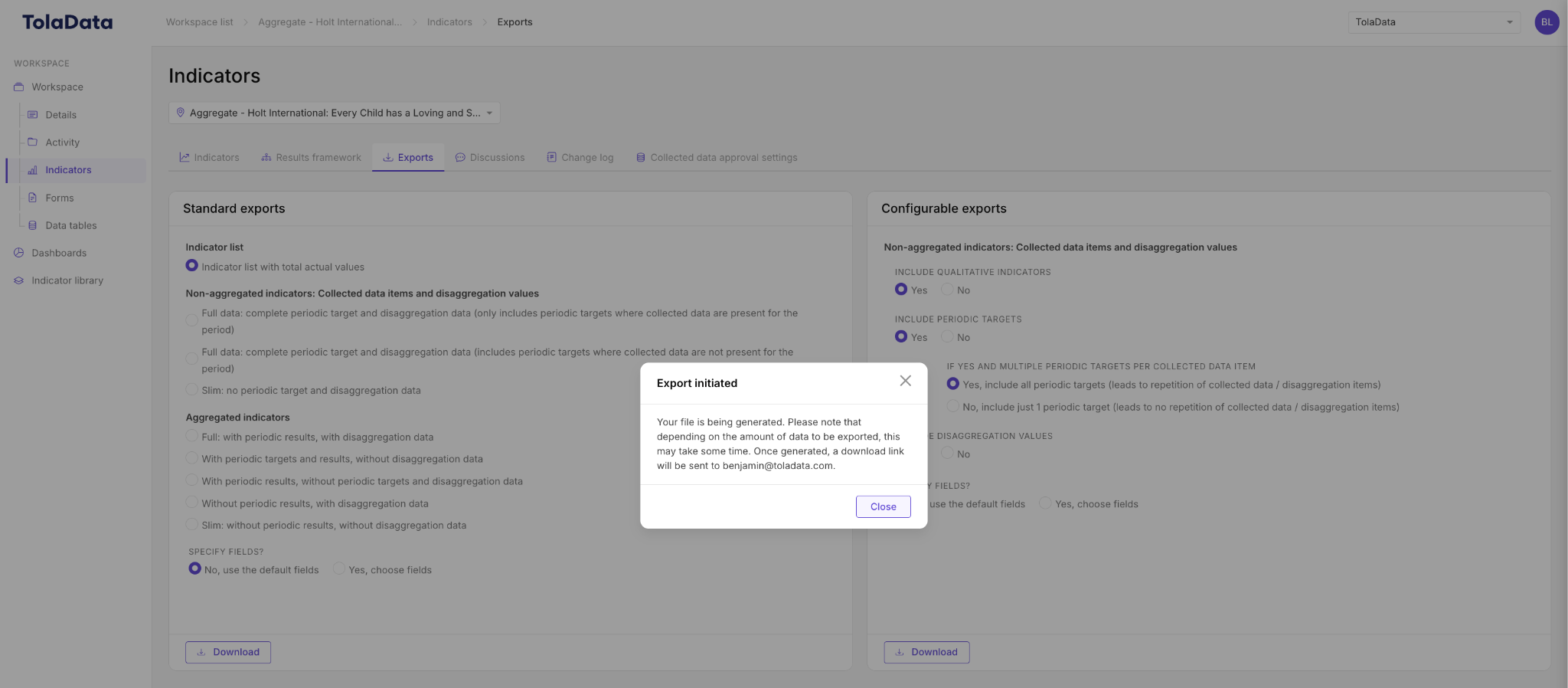Click the Indicator library layers icon
This screenshot has height=688, width=1568.
tap(19, 280)
